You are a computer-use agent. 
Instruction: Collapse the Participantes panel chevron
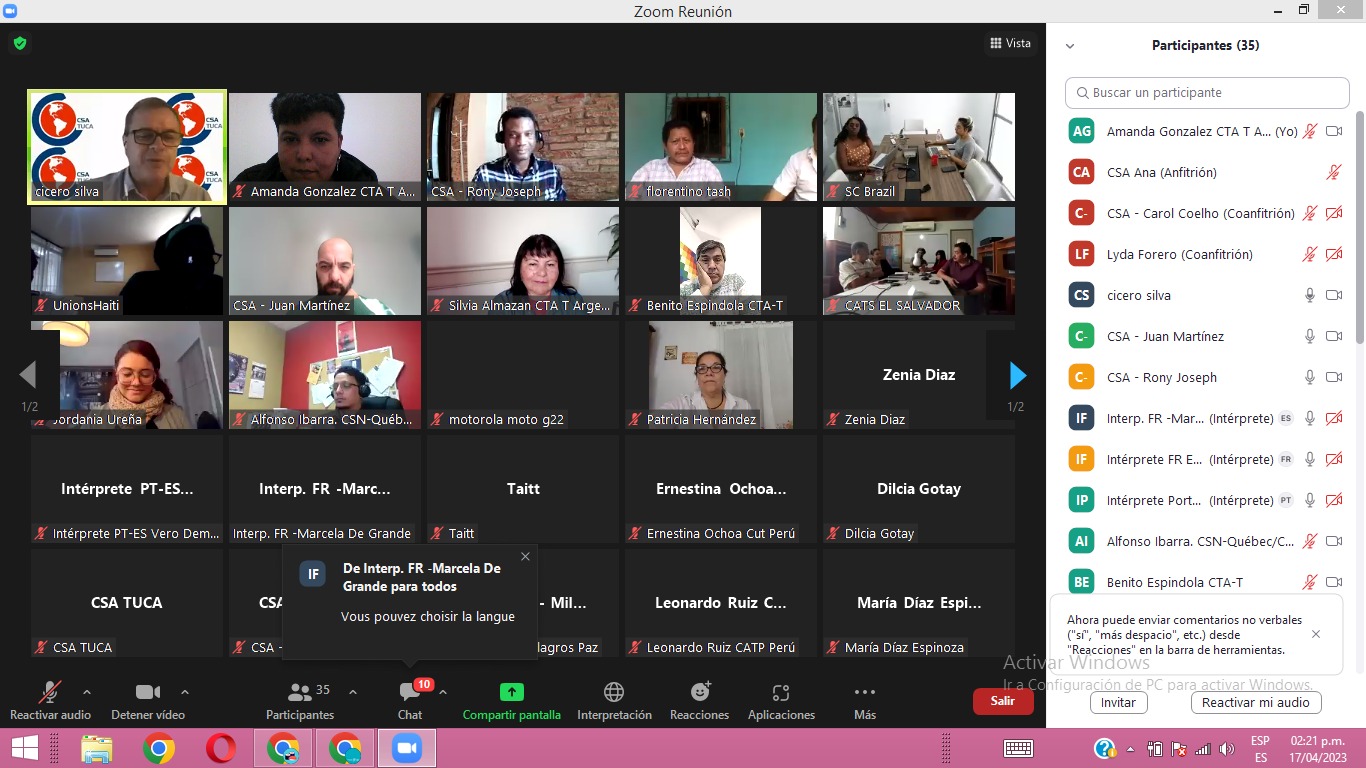click(1070, 46)
